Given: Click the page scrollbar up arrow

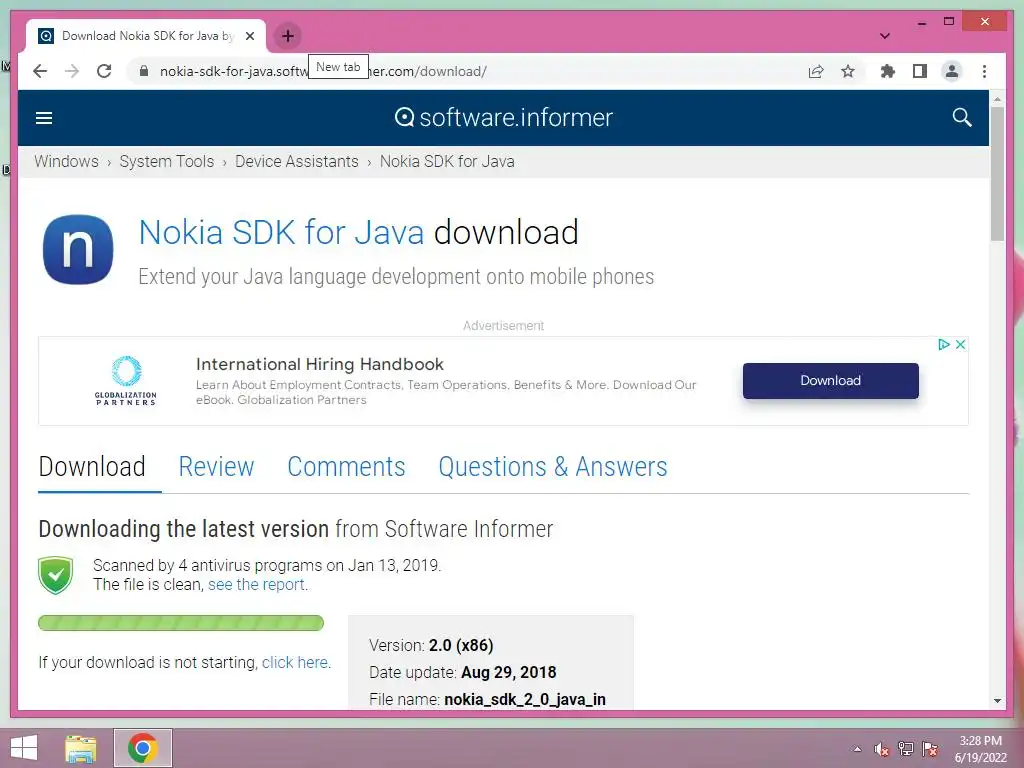Looking at the screenshot, I should [997, 99].
